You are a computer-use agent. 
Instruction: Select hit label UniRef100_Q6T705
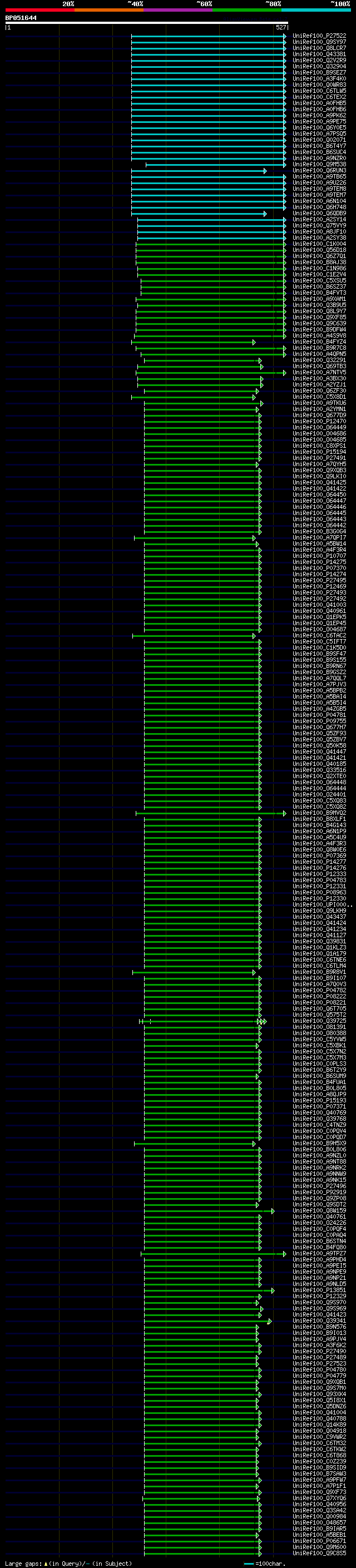point(319,1009)
